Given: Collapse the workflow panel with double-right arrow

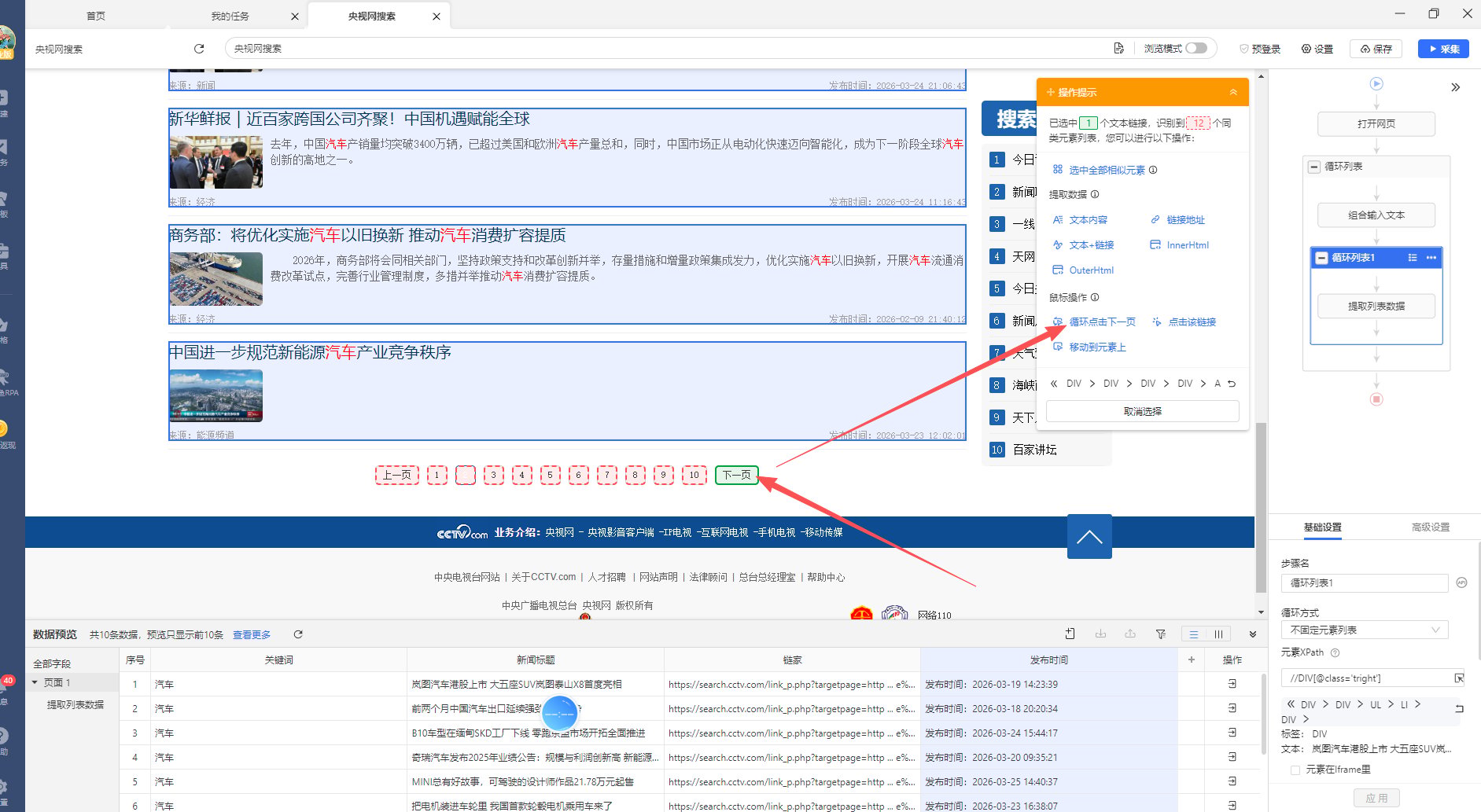Looking at the screenshot, I should pos(1456,87).
